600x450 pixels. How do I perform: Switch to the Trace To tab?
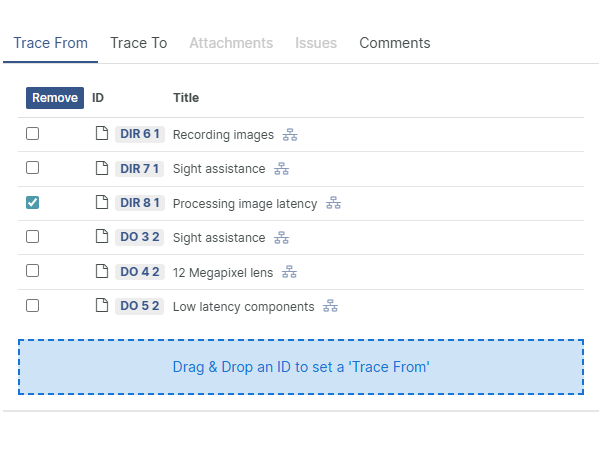click(x=138, y=43)
